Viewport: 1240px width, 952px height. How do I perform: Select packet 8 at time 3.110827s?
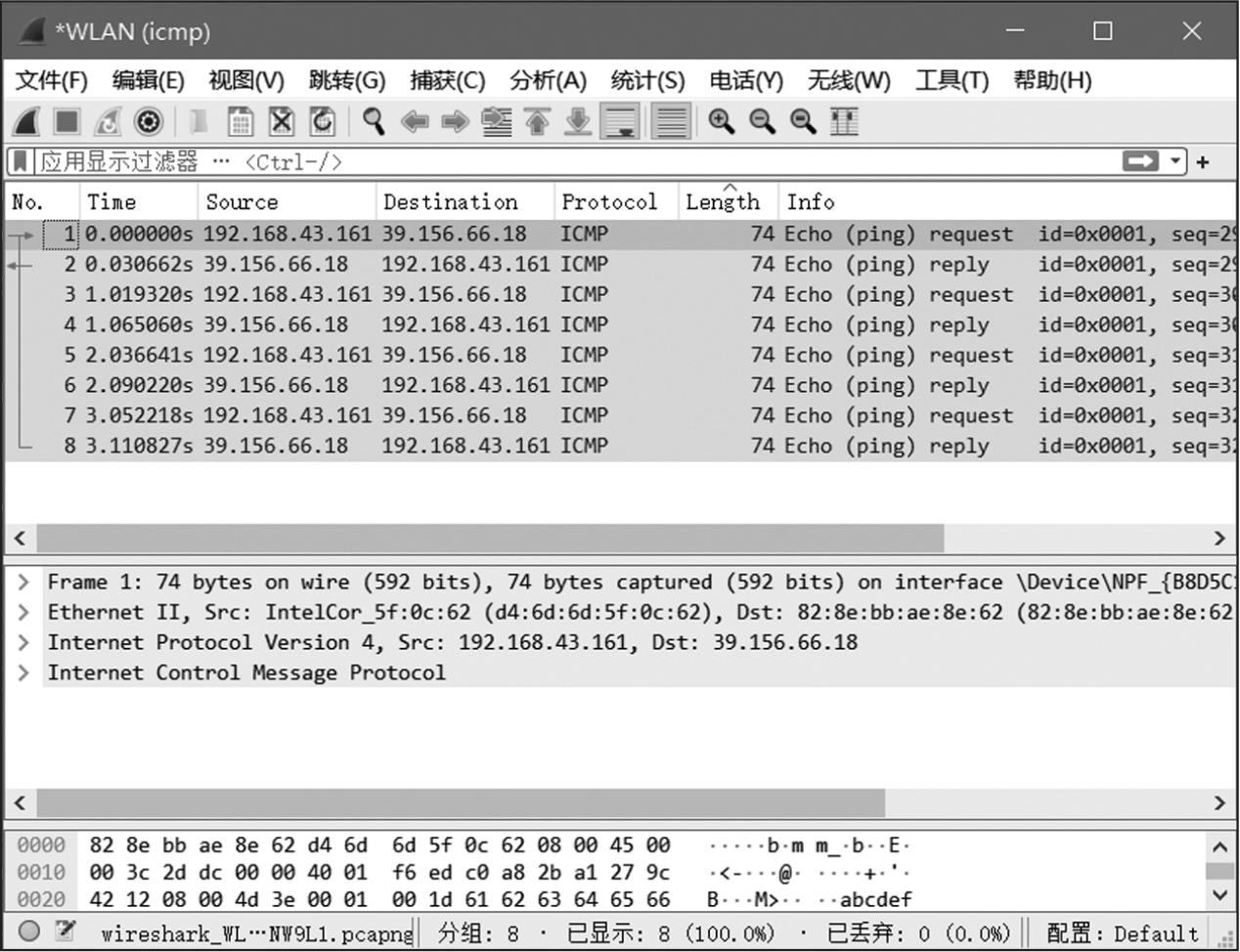(620, 447)
